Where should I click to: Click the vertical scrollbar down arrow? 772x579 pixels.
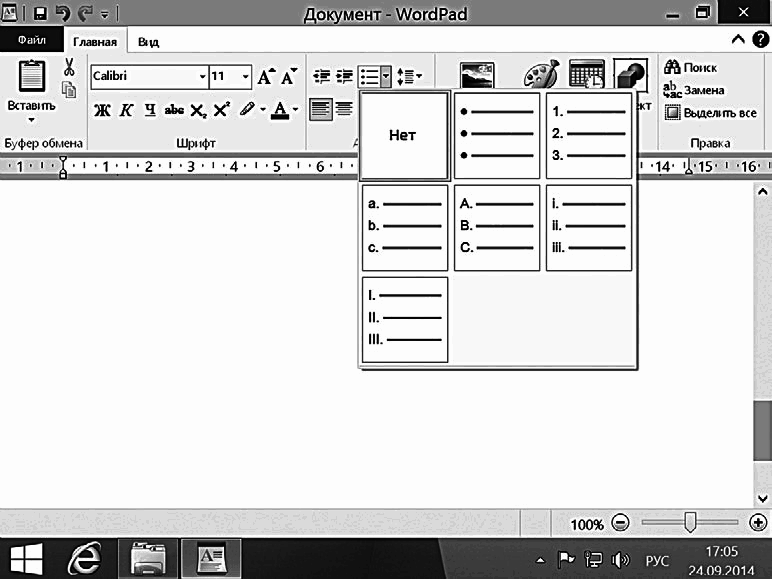click(x=762, y=498)
